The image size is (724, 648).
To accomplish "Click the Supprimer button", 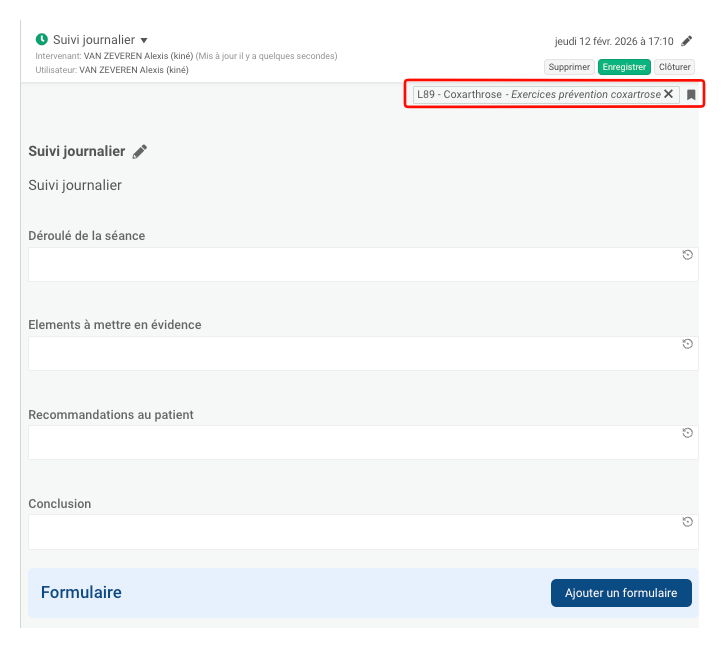I will coord(569,67).
